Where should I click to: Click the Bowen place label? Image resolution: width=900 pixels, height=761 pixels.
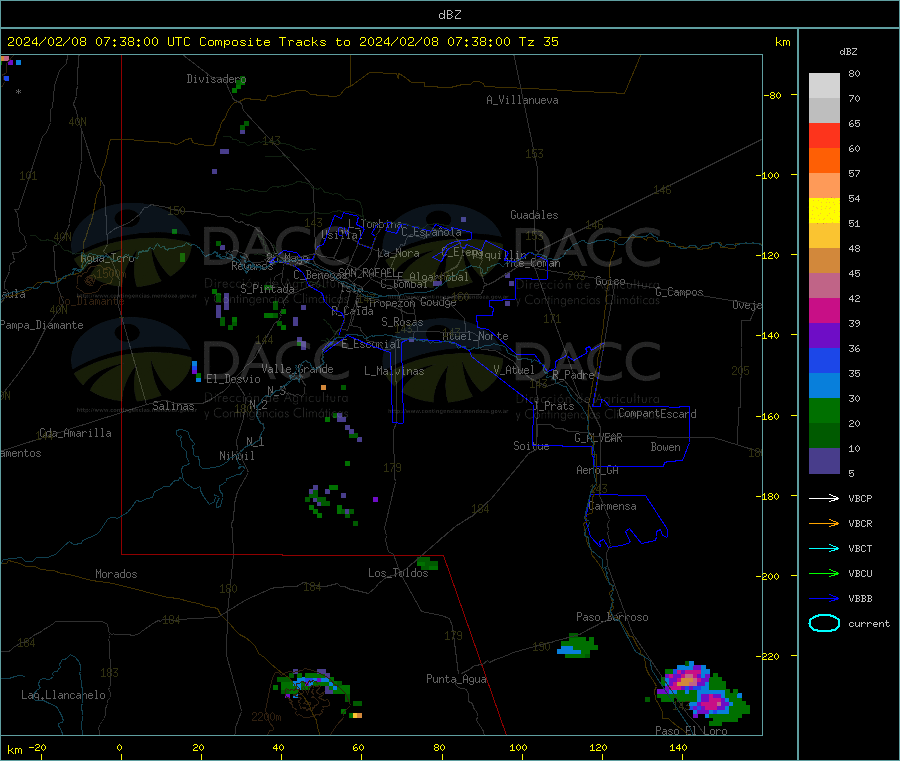[x=665, y=447]
